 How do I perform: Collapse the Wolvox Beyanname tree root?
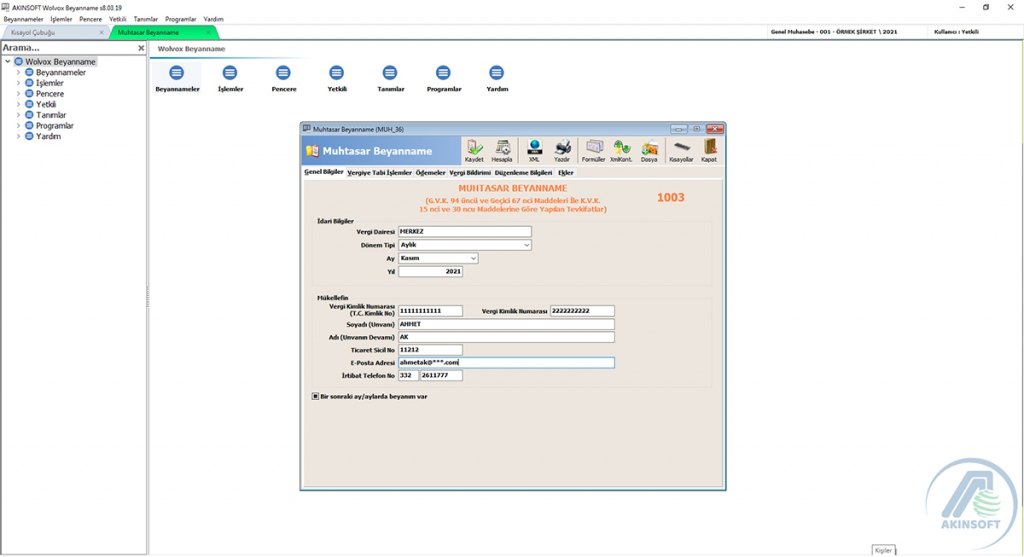(8, 61)
